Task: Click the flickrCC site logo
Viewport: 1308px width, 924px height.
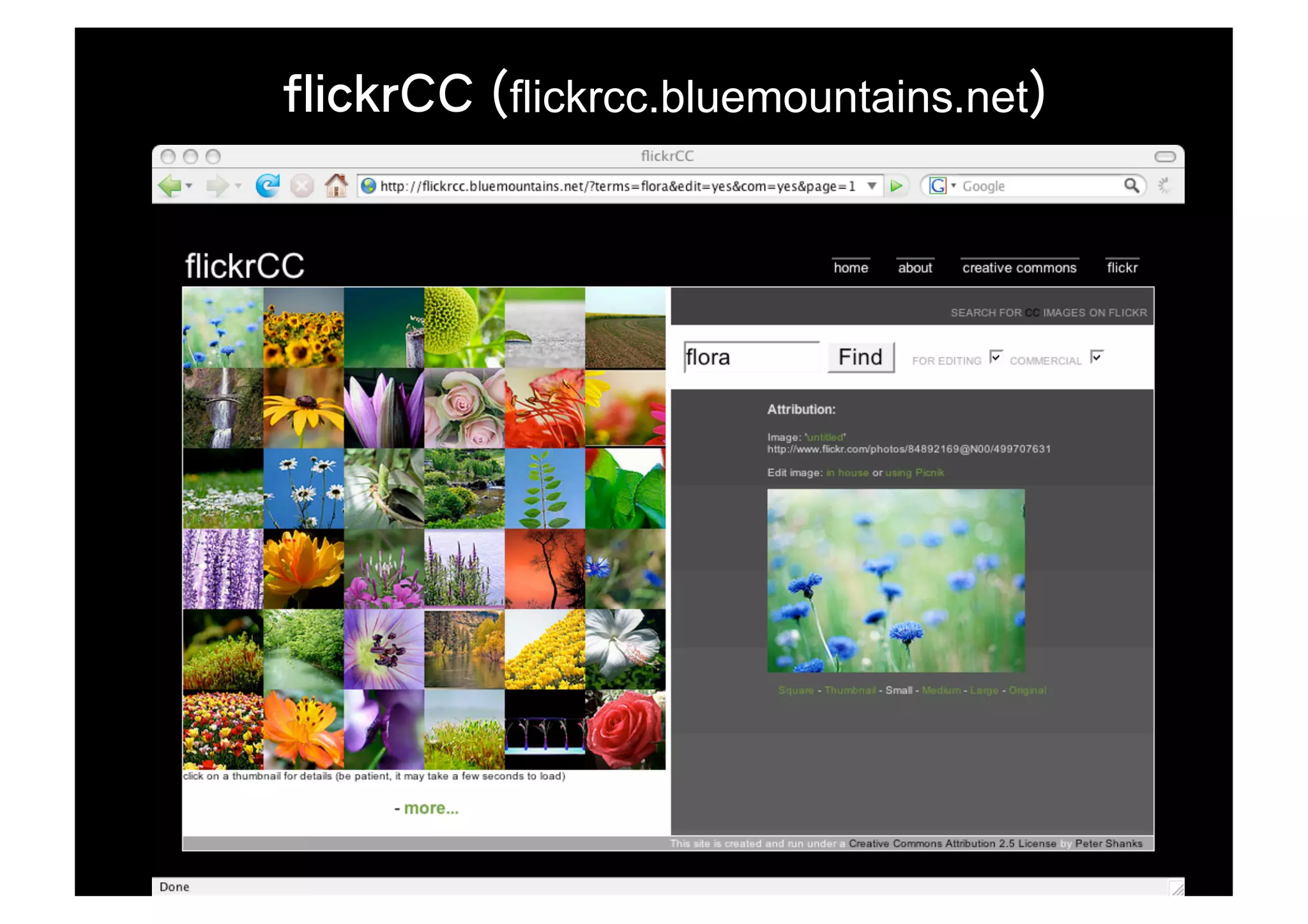Action: click(245, 266)
